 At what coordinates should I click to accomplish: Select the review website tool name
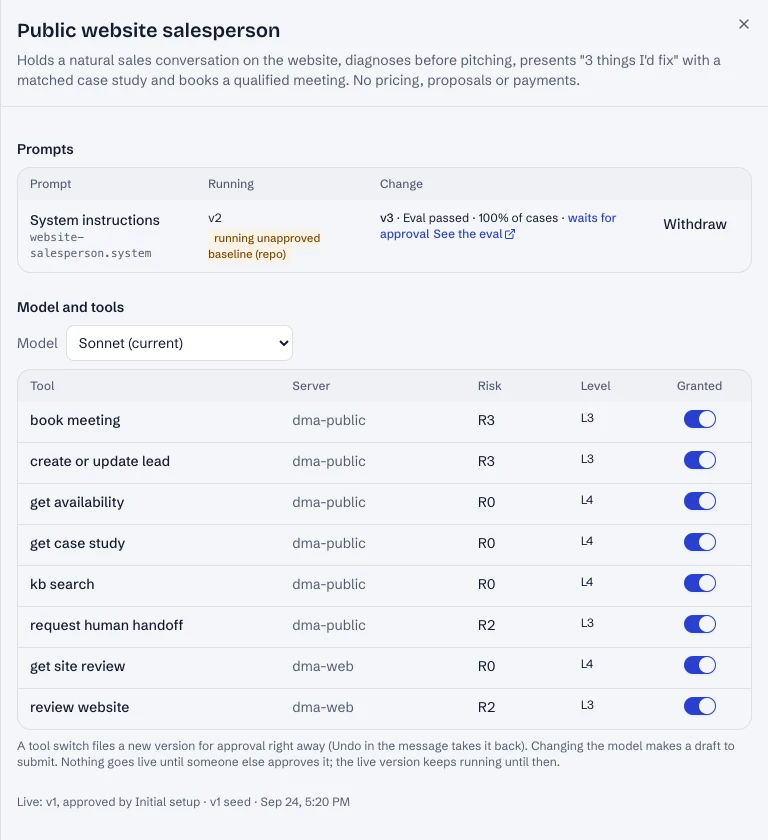[79, 707]
